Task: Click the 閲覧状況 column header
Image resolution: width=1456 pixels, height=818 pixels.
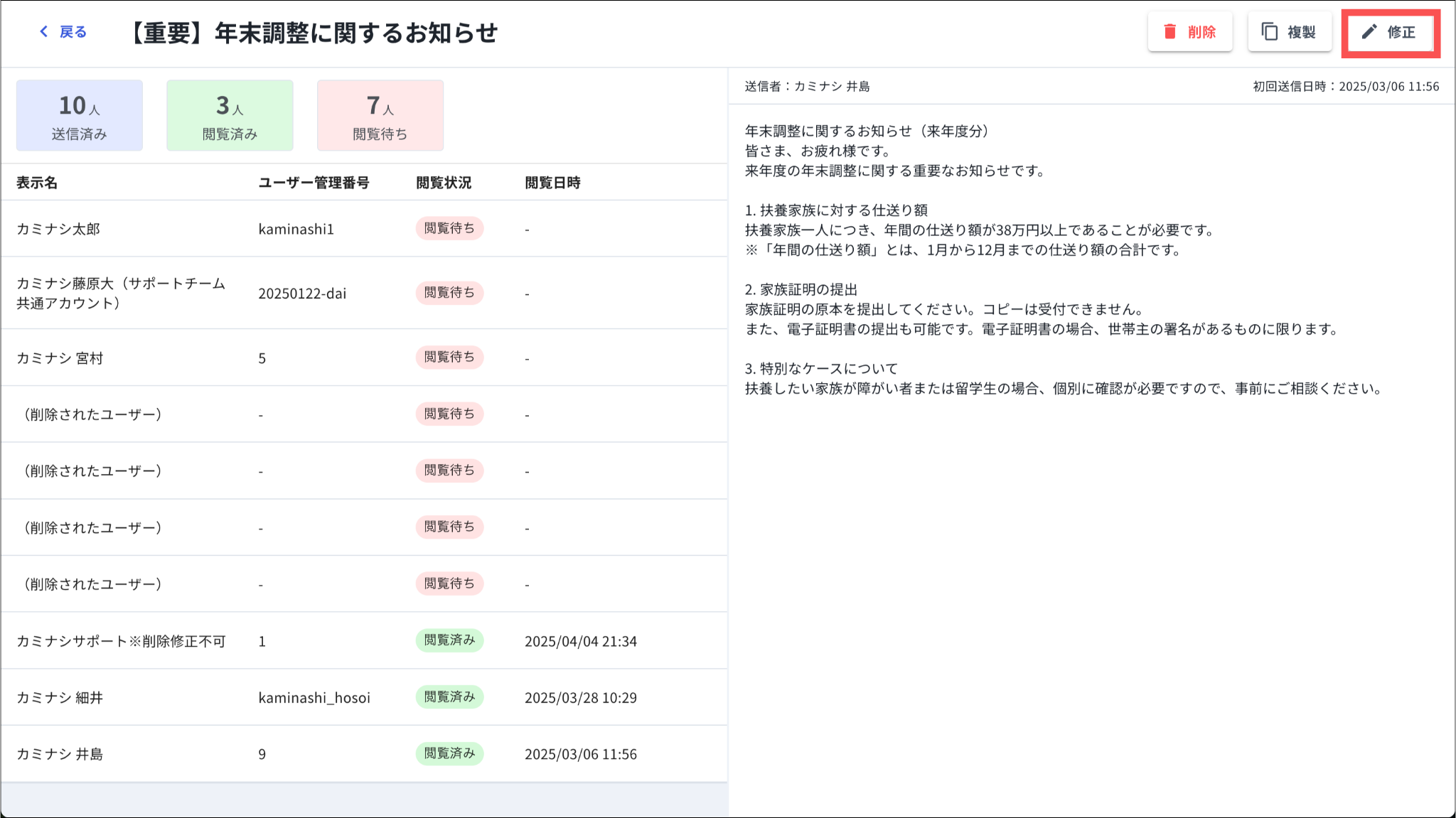Action: [444, 183]
